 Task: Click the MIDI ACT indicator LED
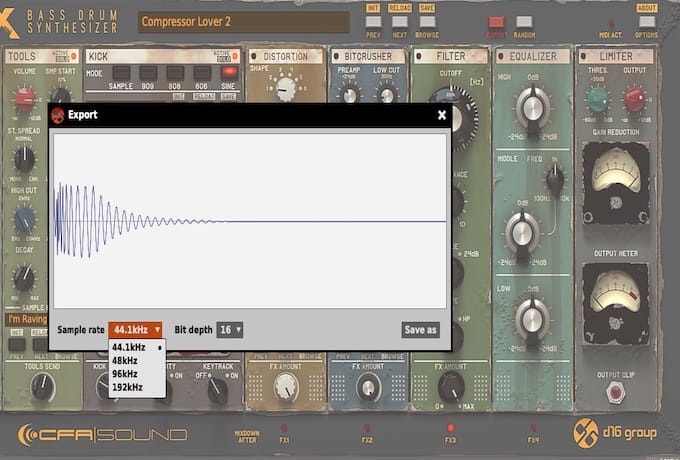click(611, 22)
